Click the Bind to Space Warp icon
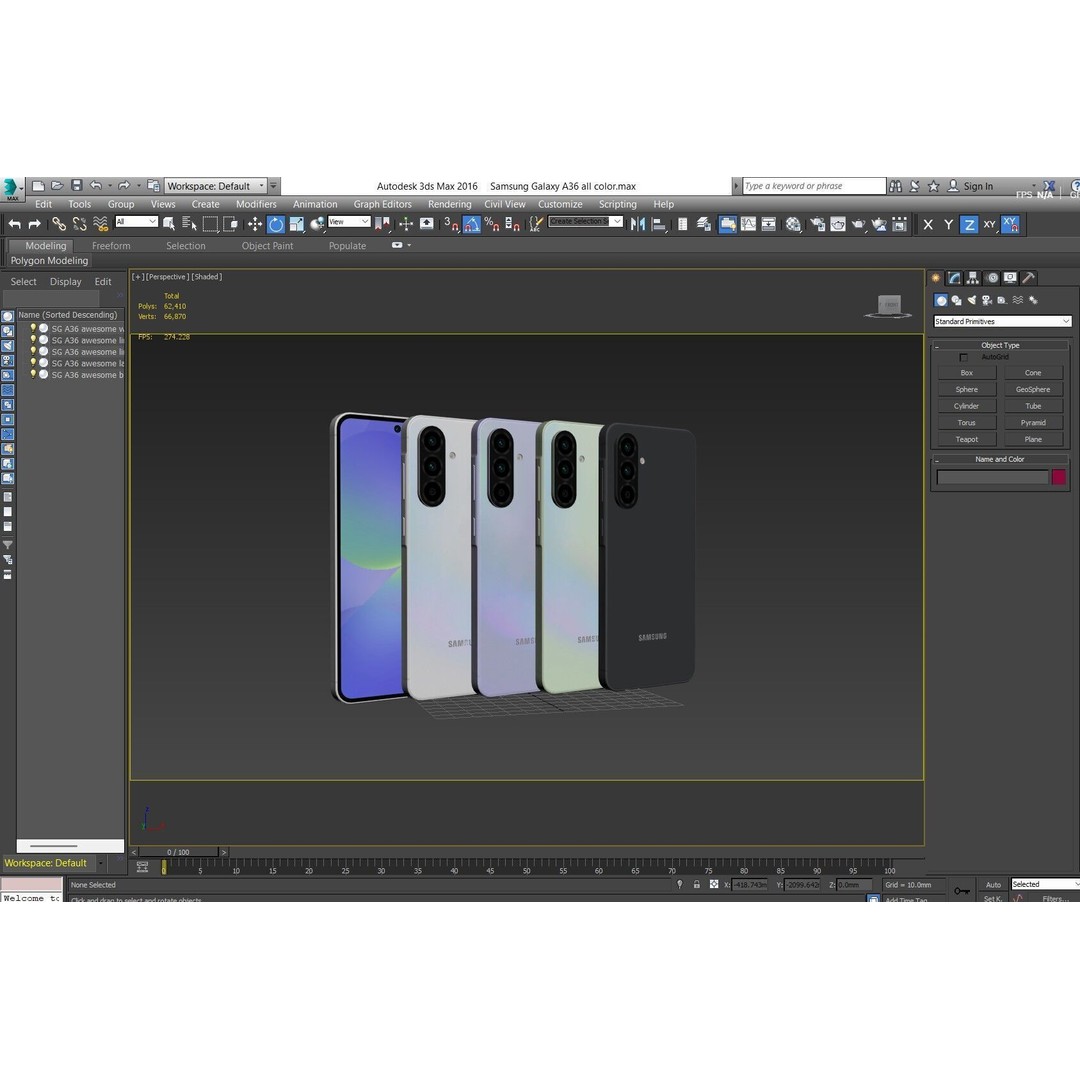Screen dimensions: 1080x1080 point(101,224)
